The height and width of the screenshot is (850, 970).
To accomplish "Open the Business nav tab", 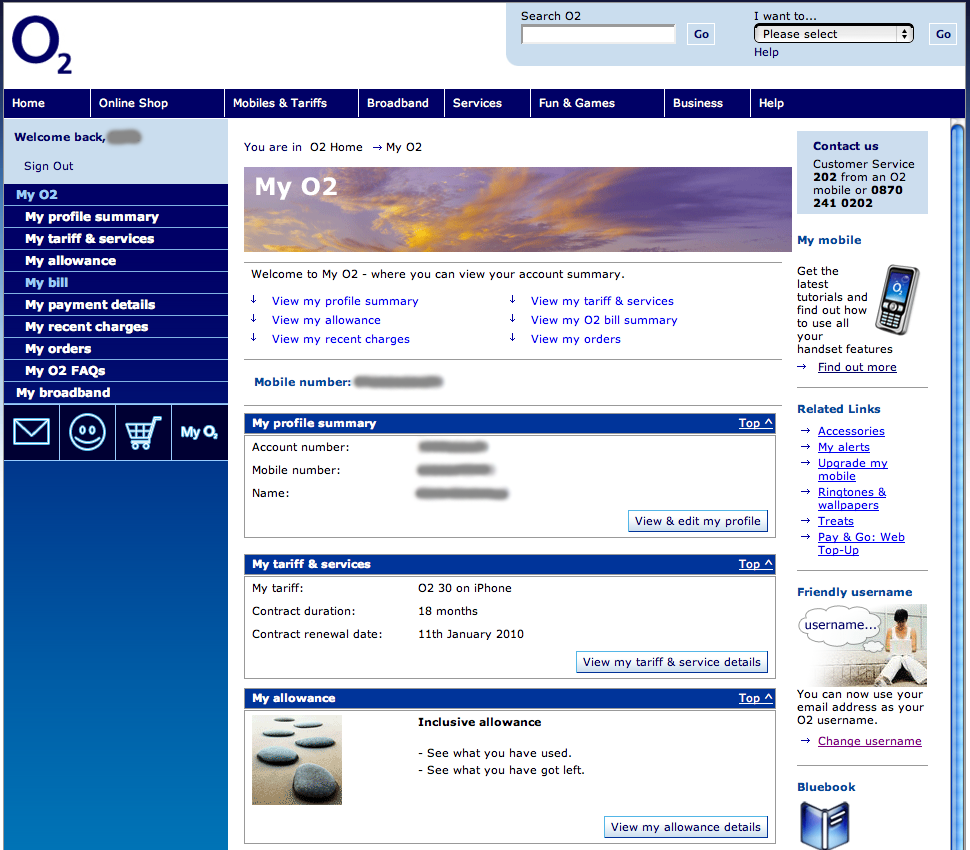I will click(708, 103).
